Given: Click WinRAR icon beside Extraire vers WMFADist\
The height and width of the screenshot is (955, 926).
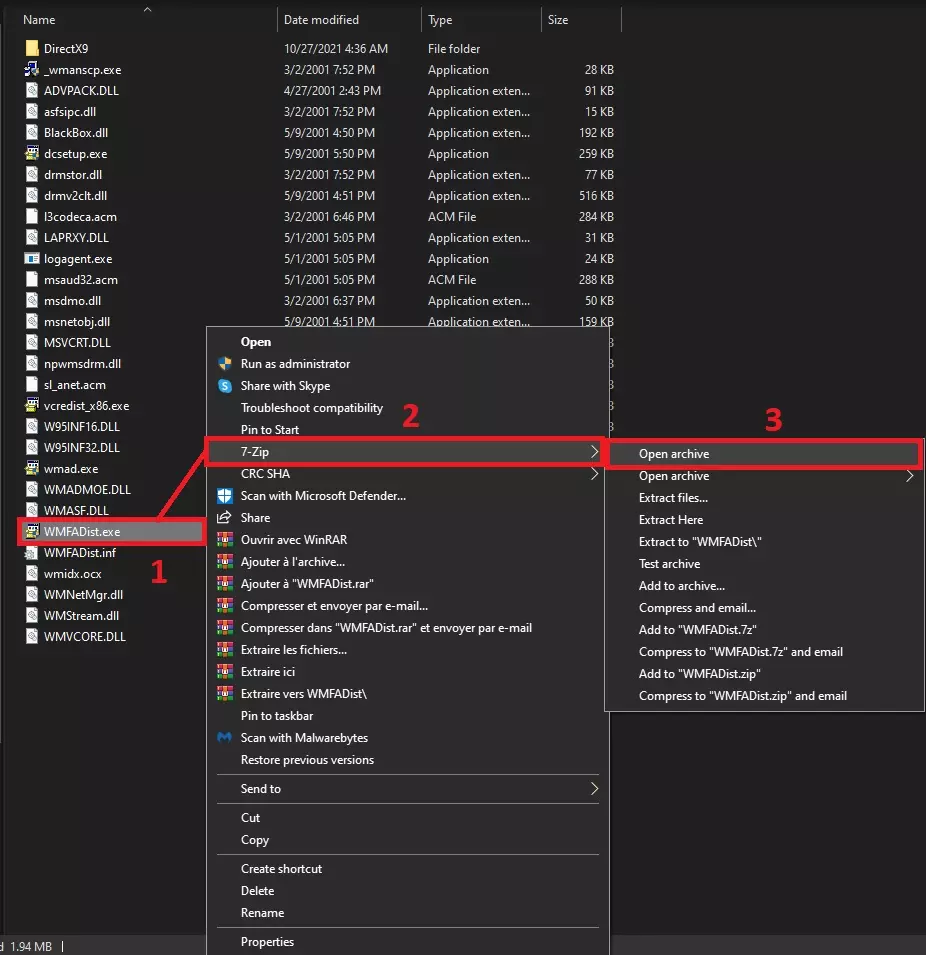Looking at the screenshot, I should tap(225, 694).
